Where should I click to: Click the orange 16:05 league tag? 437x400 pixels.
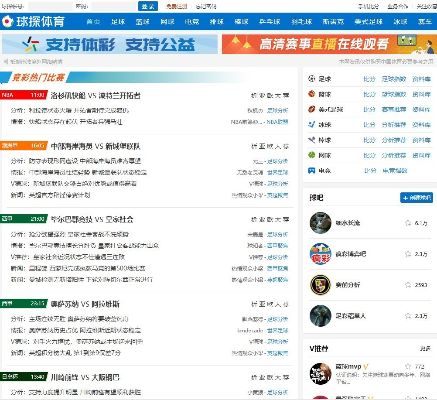point(23,146)
